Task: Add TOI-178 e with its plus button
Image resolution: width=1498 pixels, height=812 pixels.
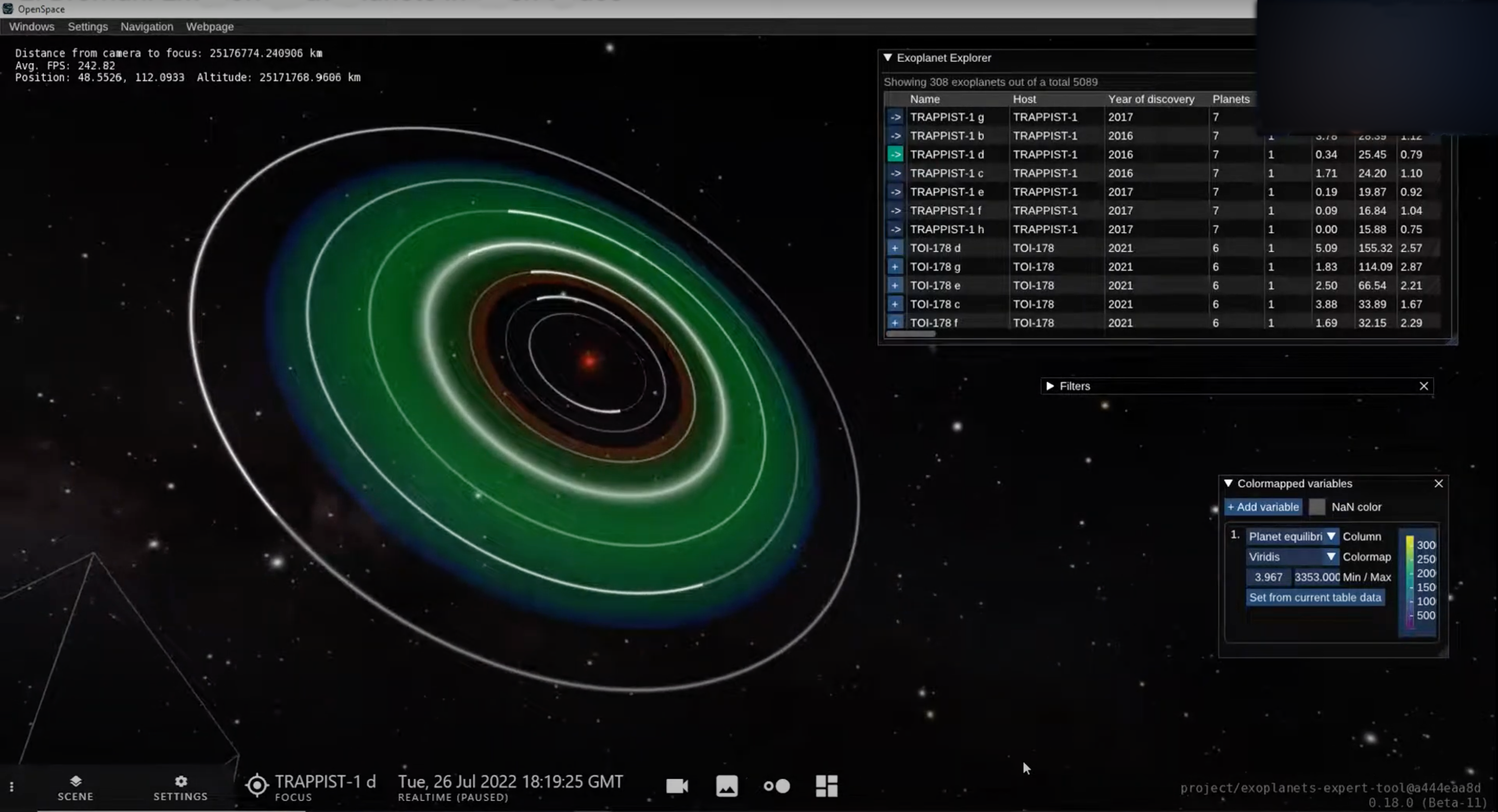Action: pos(896,285)
